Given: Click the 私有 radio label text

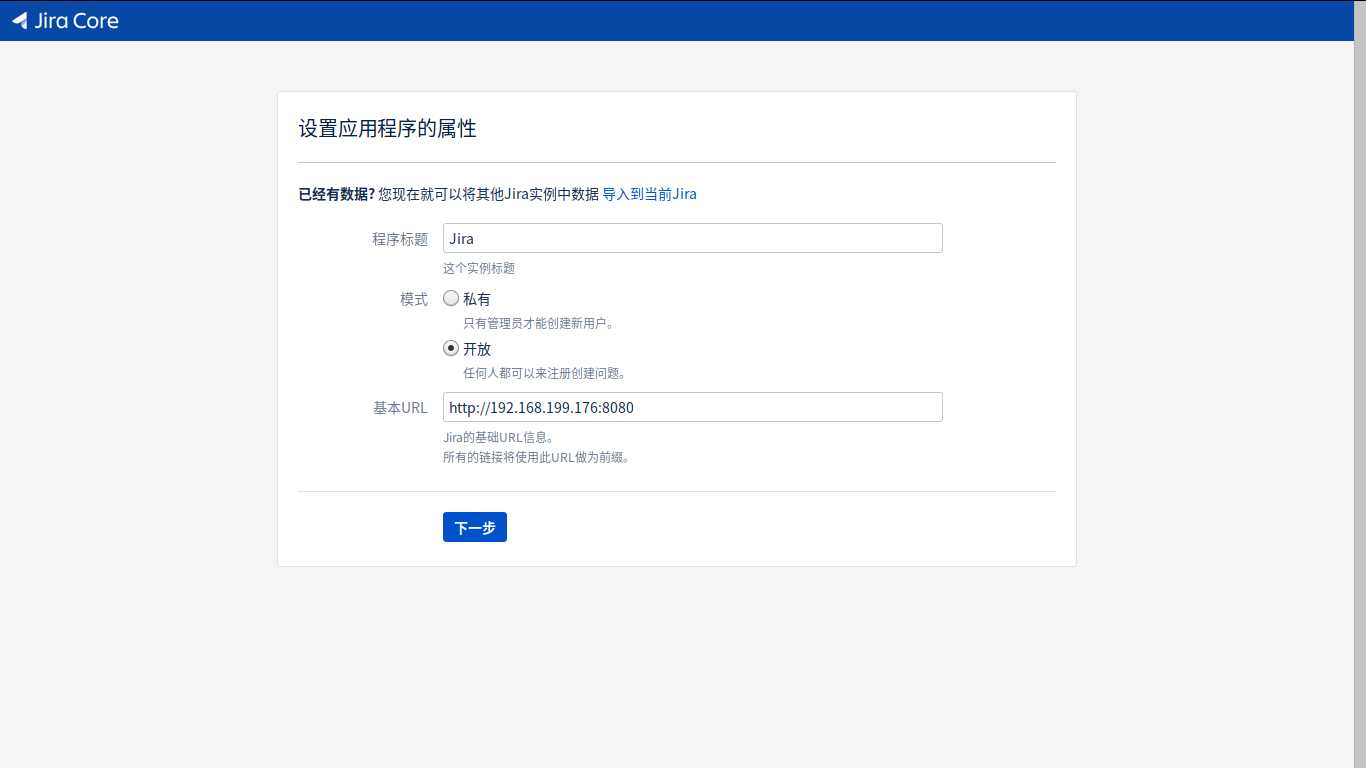Looking at the screenshot, I should tap(477, 299).
